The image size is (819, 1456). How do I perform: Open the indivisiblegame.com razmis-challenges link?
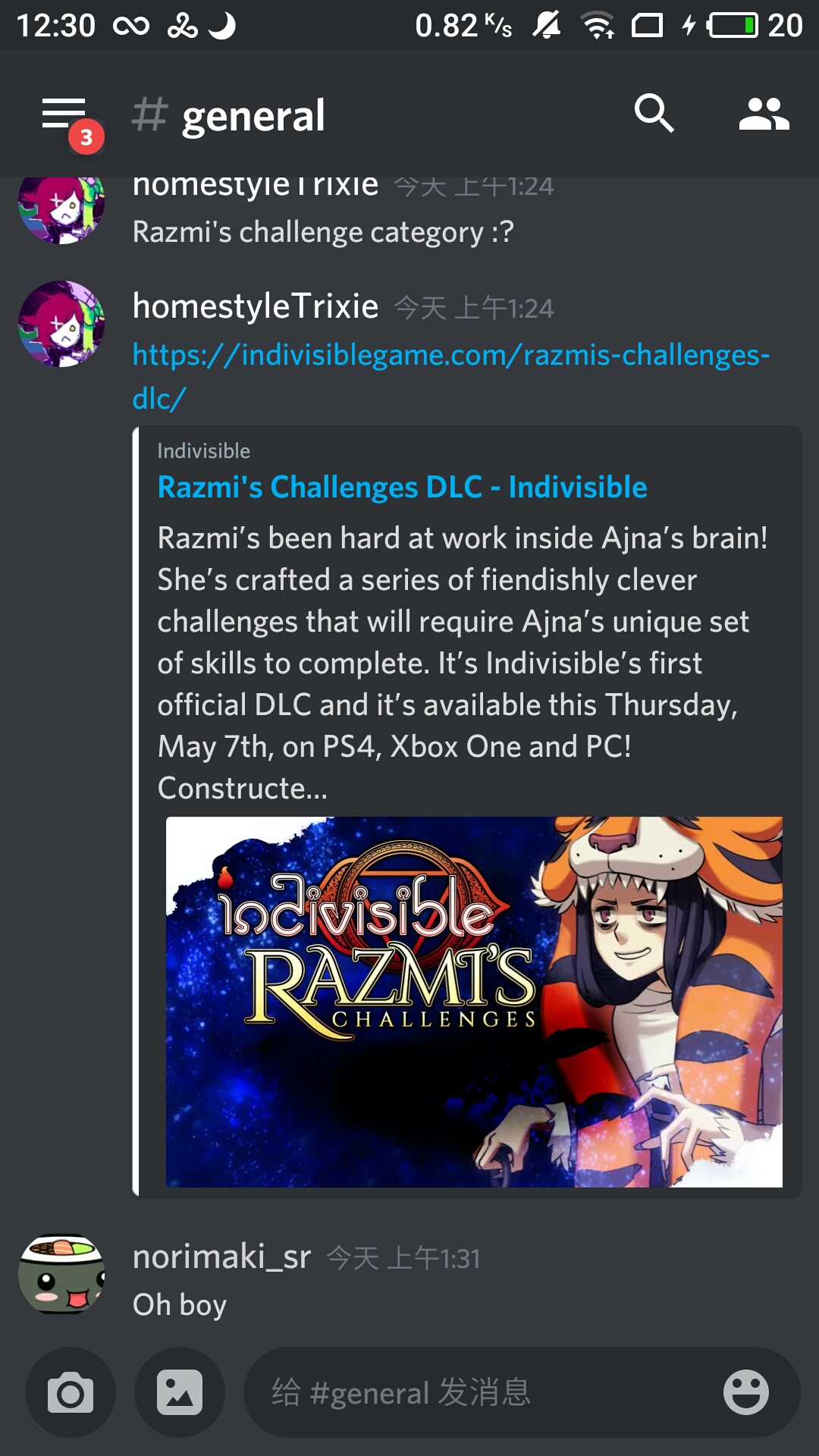(x=451, y=376)
